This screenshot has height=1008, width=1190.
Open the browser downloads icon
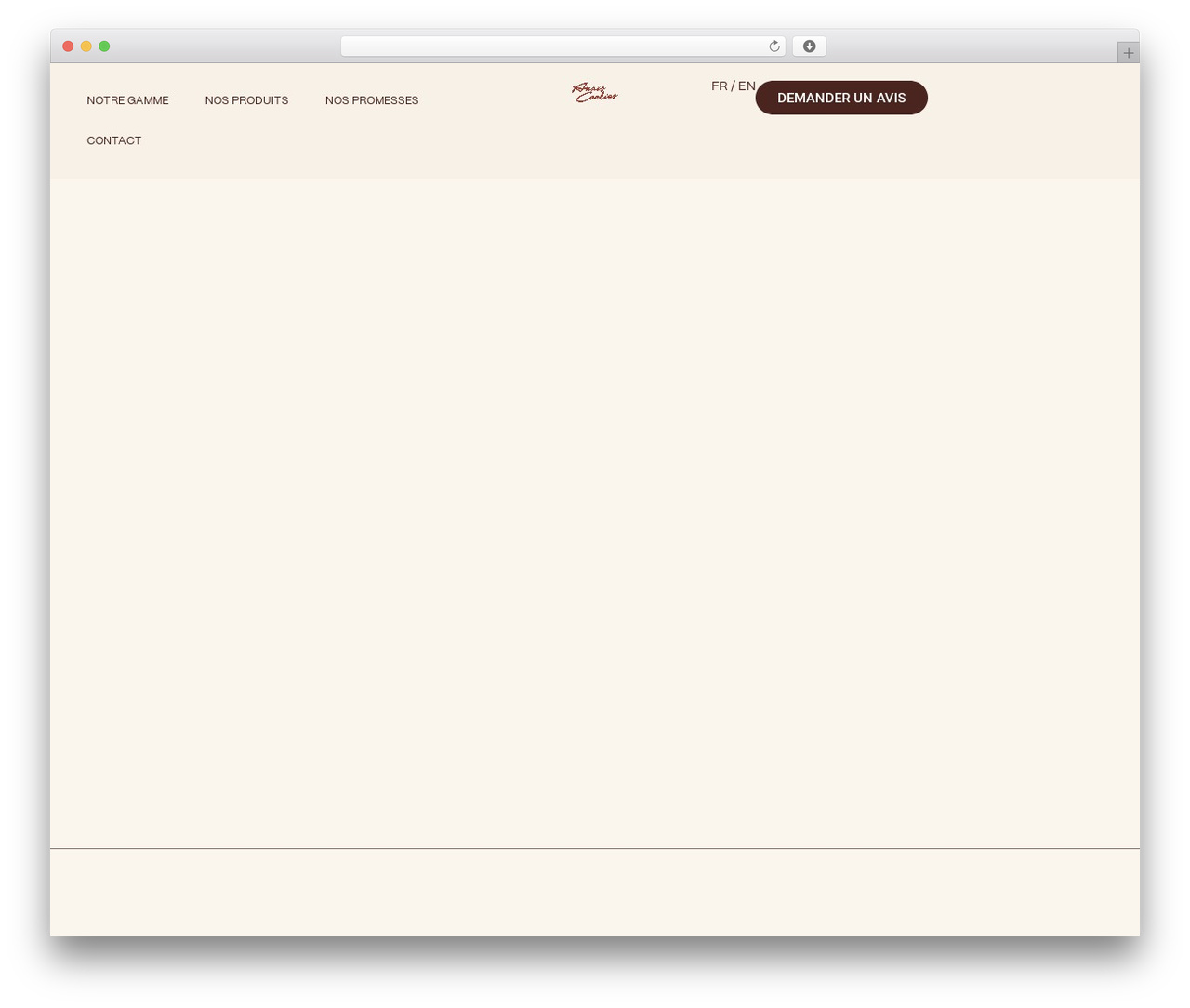[809, 46]
